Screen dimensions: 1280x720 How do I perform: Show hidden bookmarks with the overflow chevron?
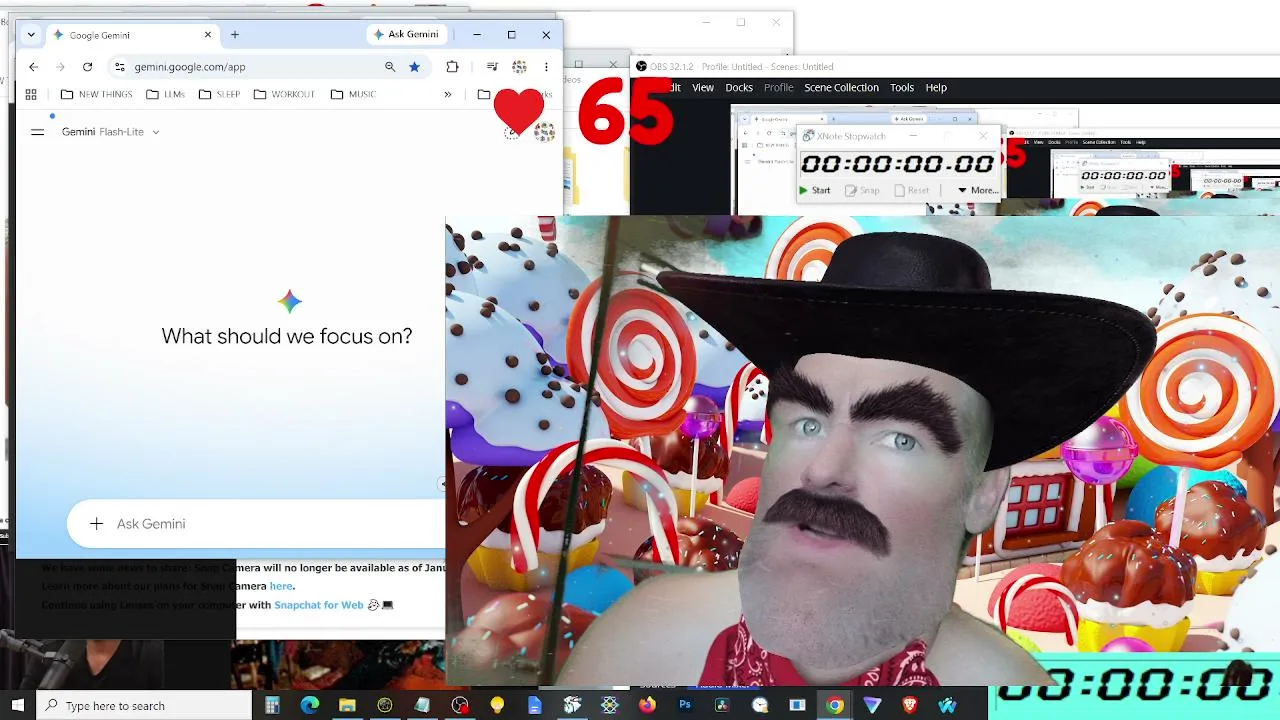[x=448, y=94]
